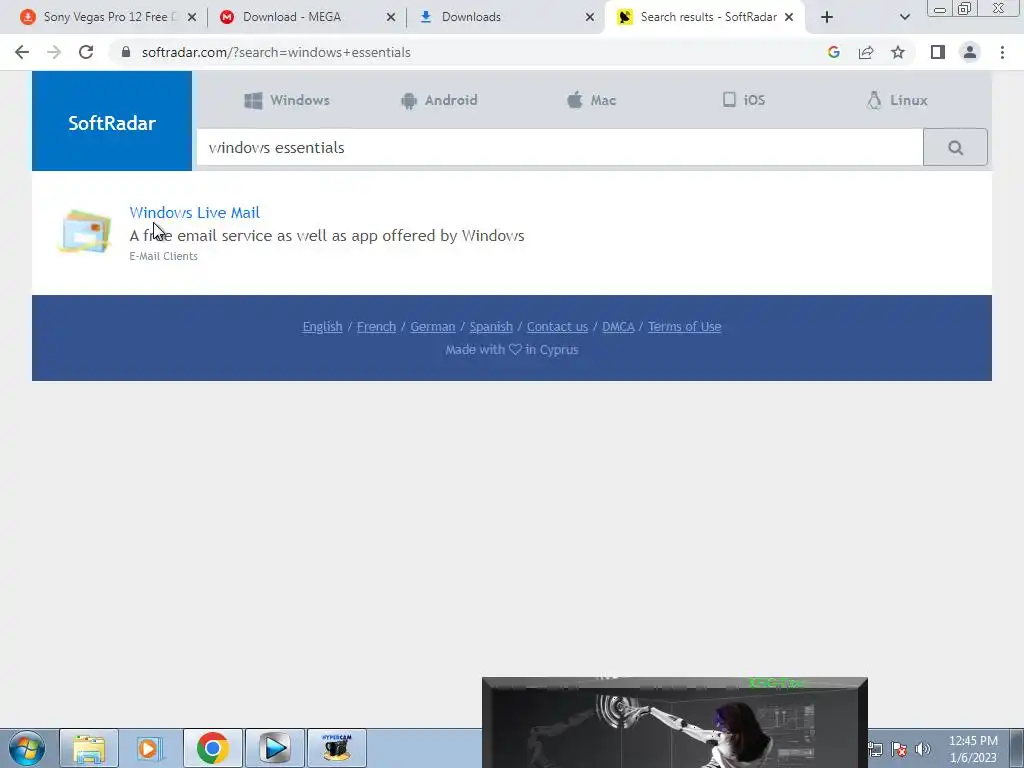Close the Downloads tab
The height and width of the screenshot is (768, 1024).
pos(590,17)
